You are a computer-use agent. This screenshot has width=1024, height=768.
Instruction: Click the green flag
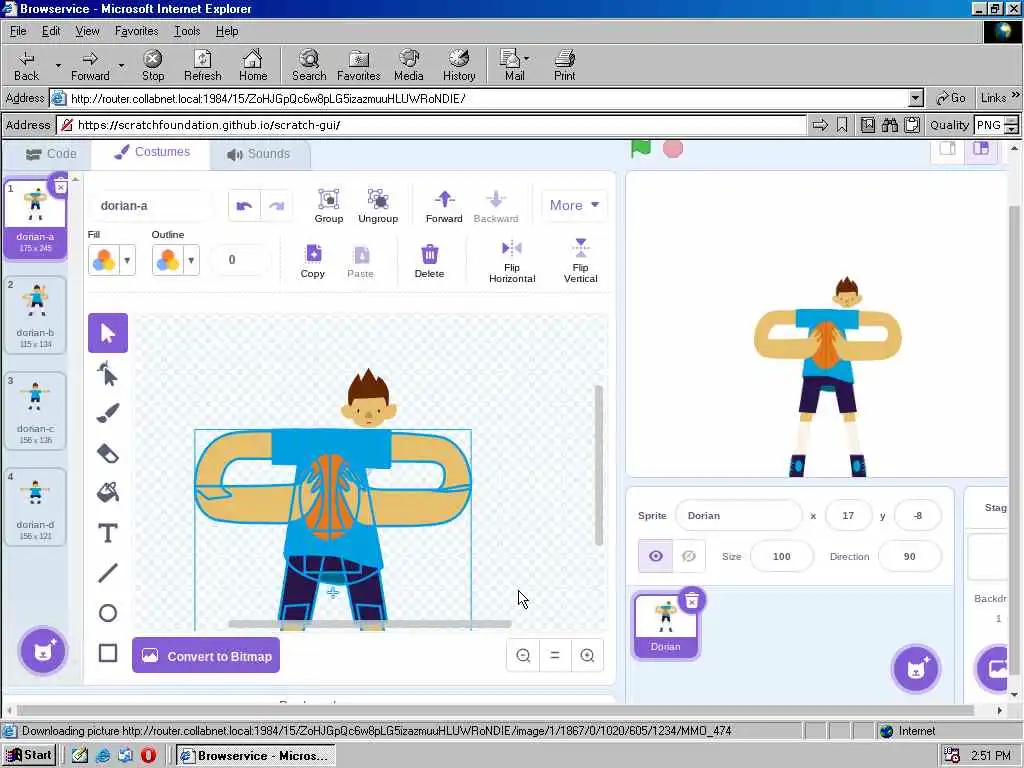click(x=641, y=148)
